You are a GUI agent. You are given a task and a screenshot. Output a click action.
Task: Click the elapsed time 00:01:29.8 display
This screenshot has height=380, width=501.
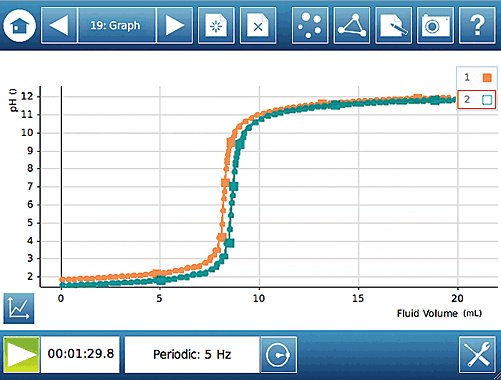pyautogui.click(x=80, y=354)
